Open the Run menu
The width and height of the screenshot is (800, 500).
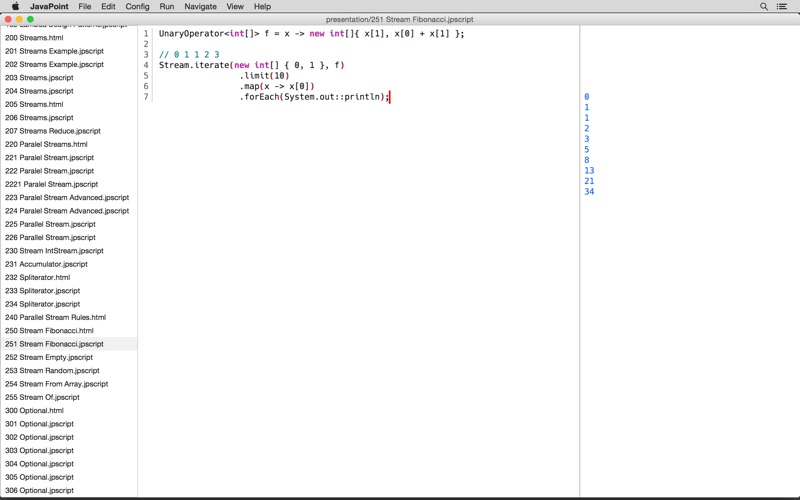click(167, 7)
